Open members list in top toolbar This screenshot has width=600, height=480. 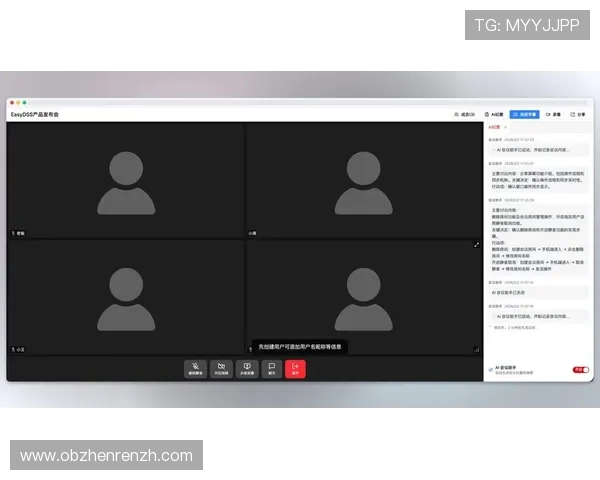coord(464,115)
